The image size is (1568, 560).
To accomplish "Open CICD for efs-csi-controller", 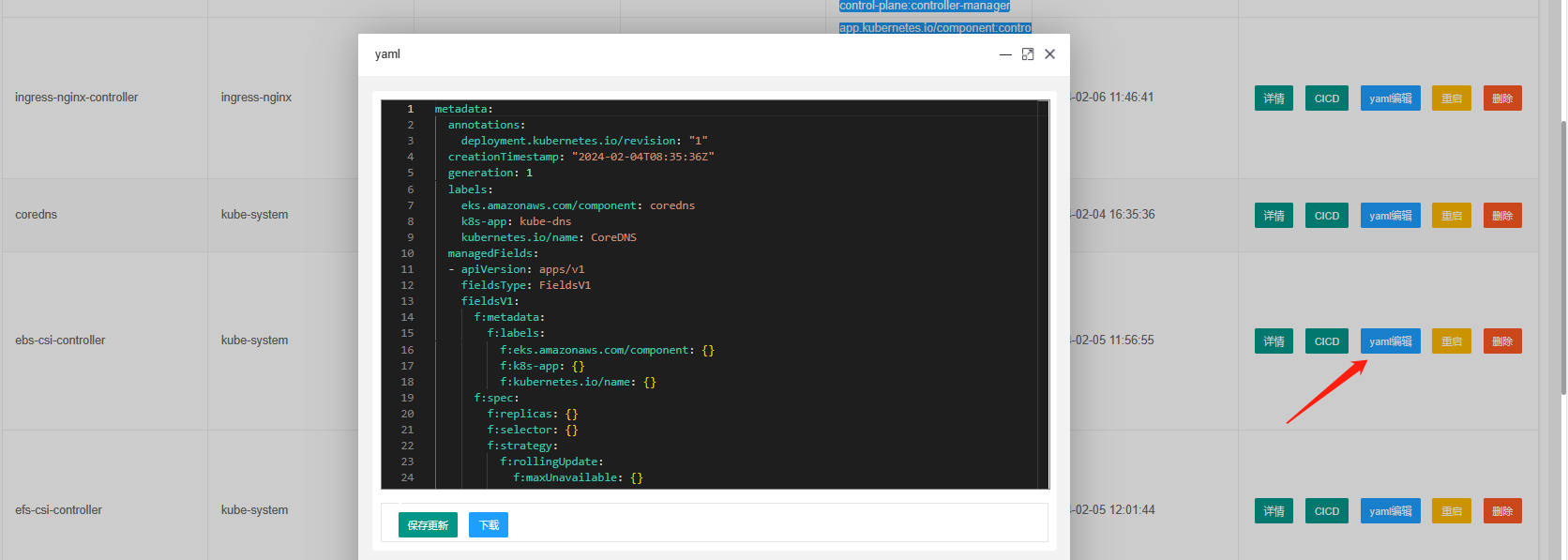I will pos(1327,511).
